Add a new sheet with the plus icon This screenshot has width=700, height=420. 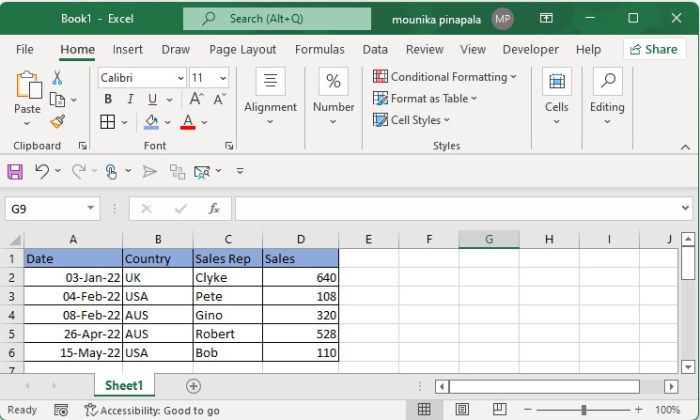[193, 386]
